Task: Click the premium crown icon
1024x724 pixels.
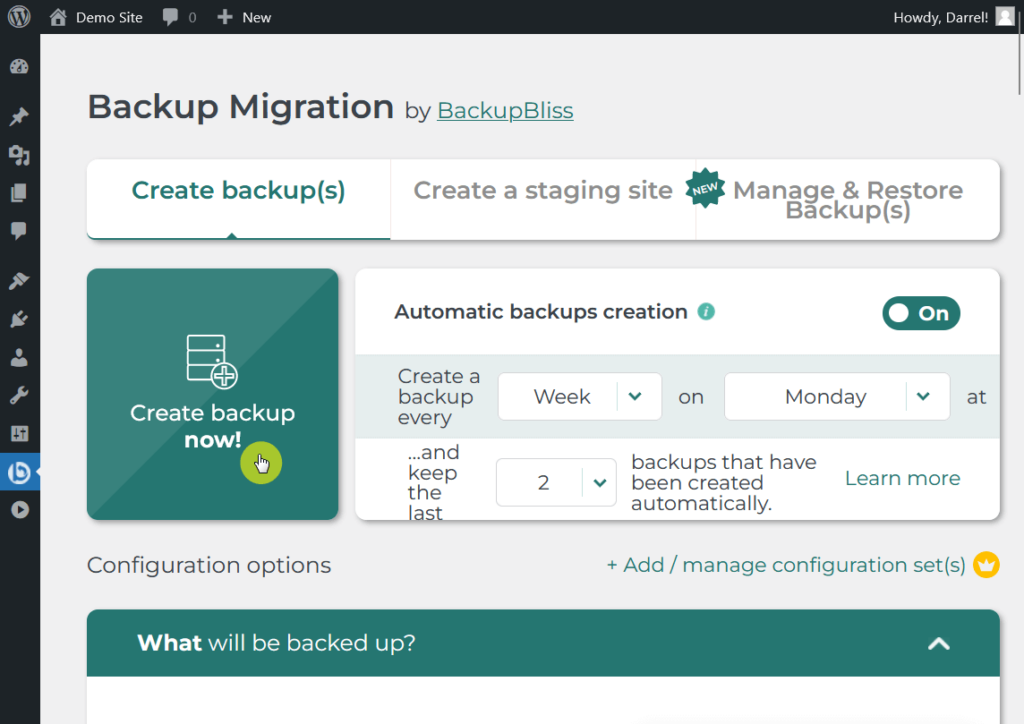Action: click(986, 565)
